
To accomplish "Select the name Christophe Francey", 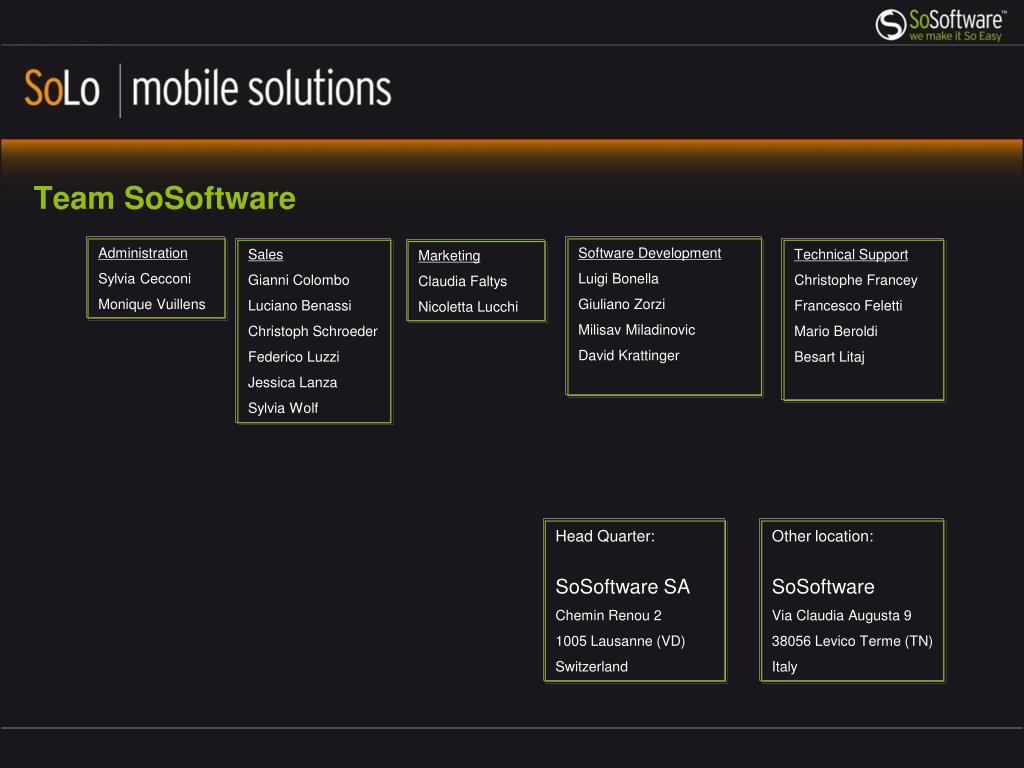I will pyautogui.click(x=856, y=280).
